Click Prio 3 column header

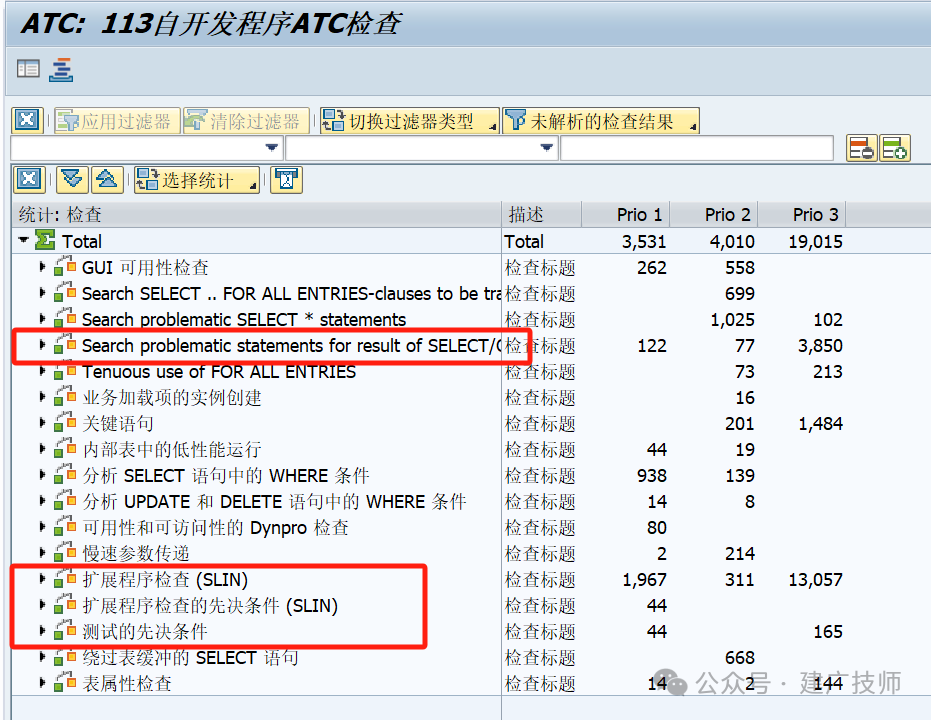(802, 214)
